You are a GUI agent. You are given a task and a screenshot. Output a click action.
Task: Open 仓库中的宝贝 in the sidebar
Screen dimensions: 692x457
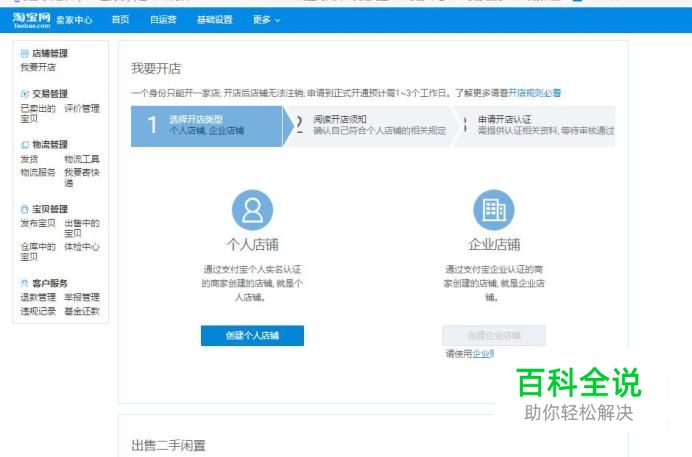(x=38, y=251)
